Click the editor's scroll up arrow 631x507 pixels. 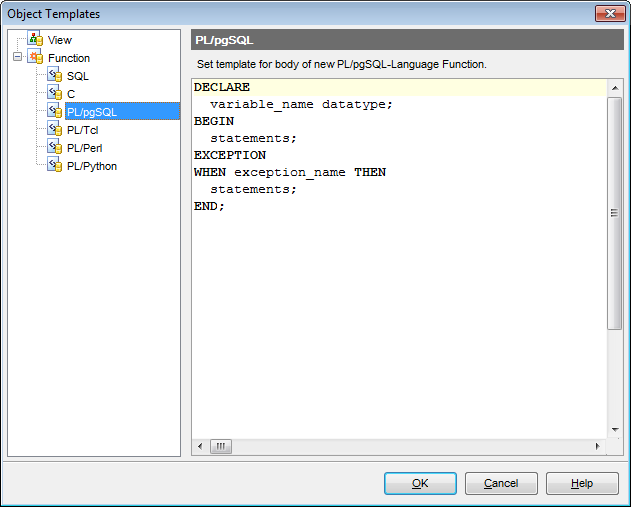[x=615, y=88]
